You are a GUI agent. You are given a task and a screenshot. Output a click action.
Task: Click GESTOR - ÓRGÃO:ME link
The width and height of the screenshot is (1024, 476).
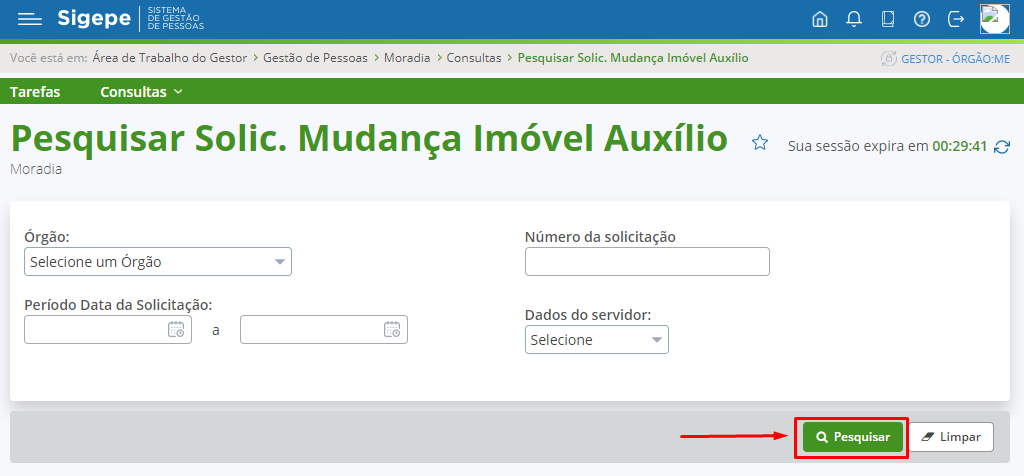click(x=955, y=59)
